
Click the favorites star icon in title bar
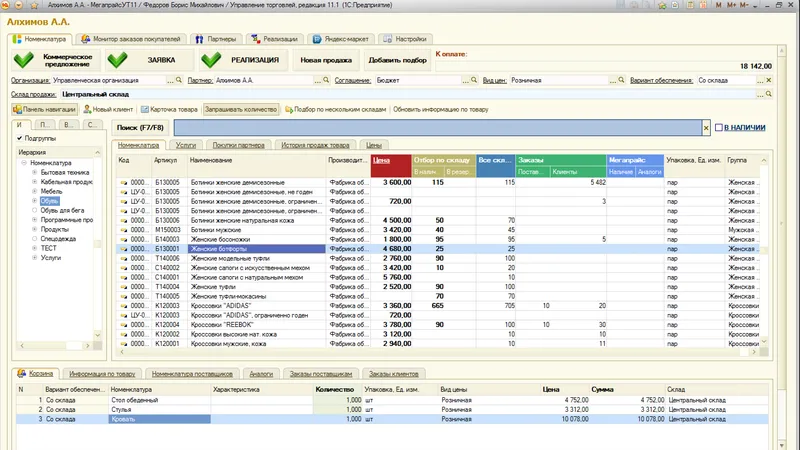pos(35,5)
